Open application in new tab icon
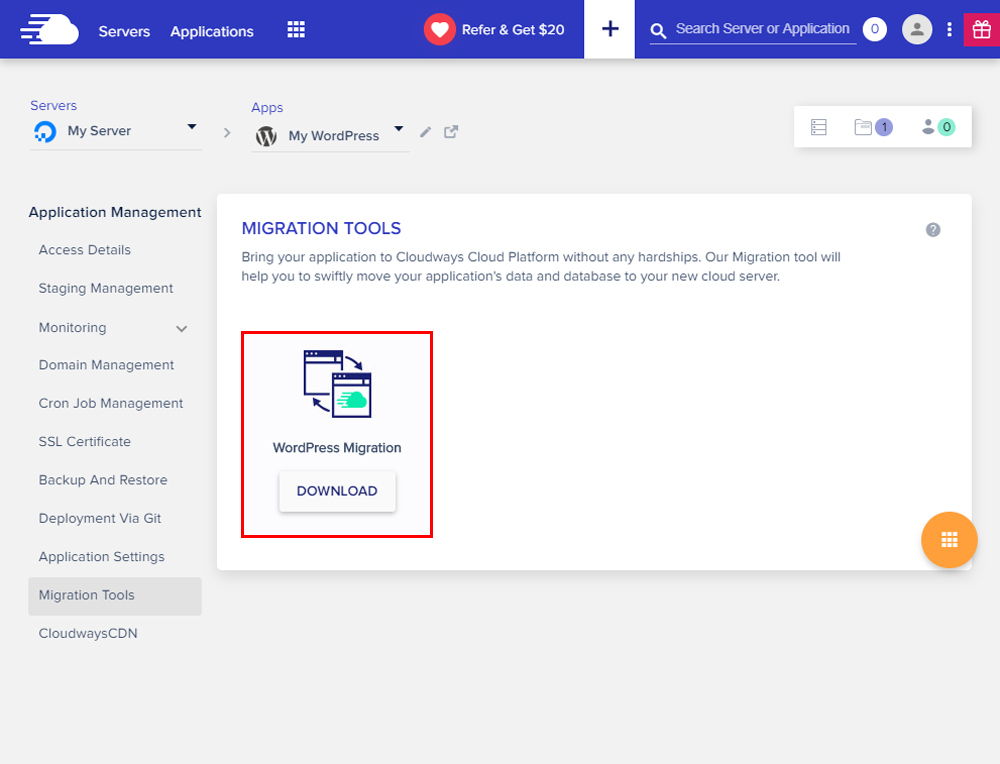Viewport: 1000px width, 764px height. 451,131
